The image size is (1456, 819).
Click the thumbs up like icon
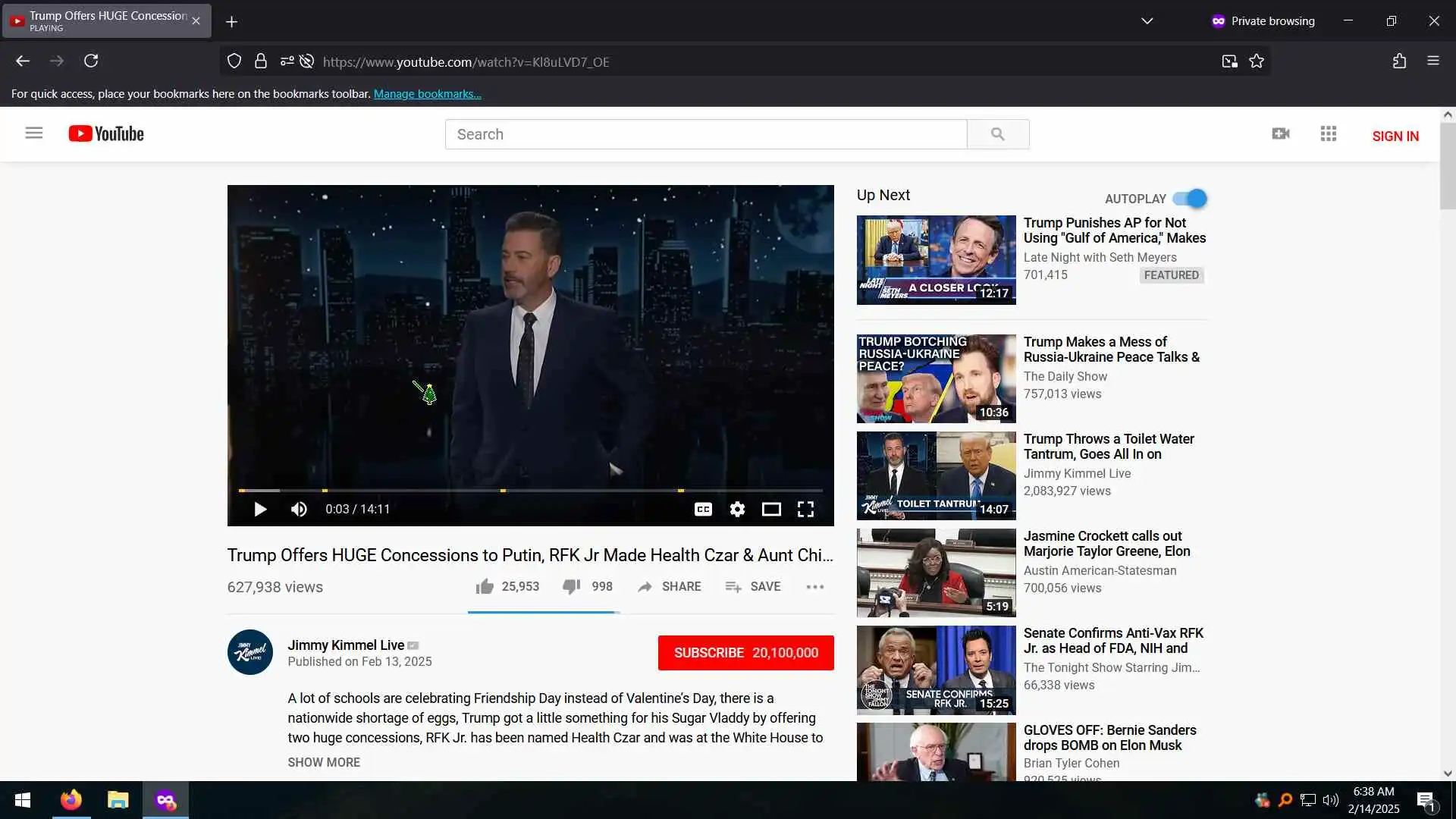(485, 586)
